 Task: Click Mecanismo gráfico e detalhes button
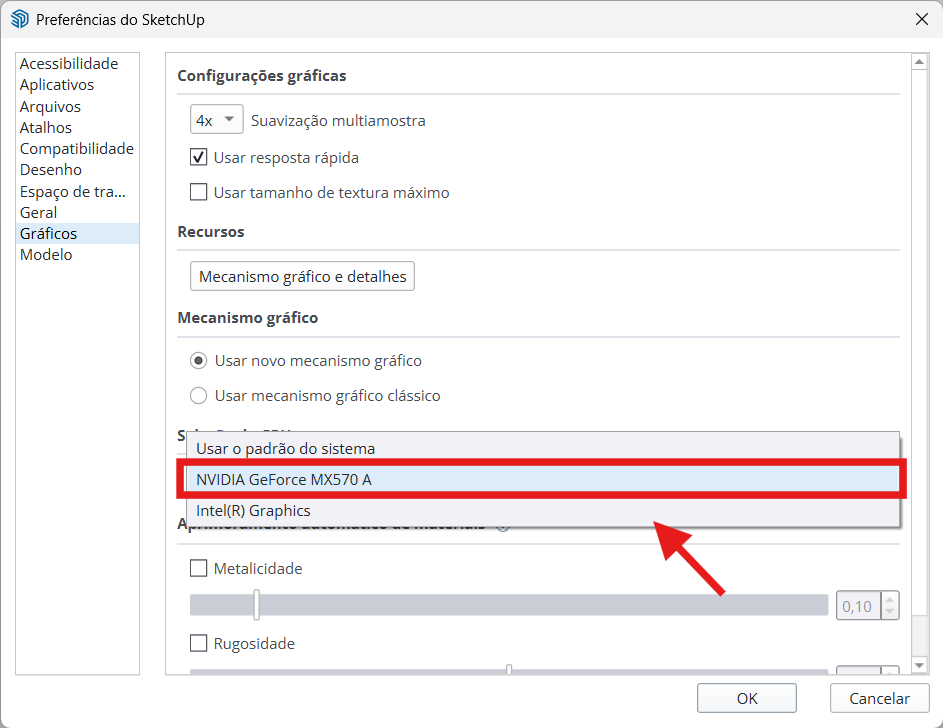(x=302, y=276)
